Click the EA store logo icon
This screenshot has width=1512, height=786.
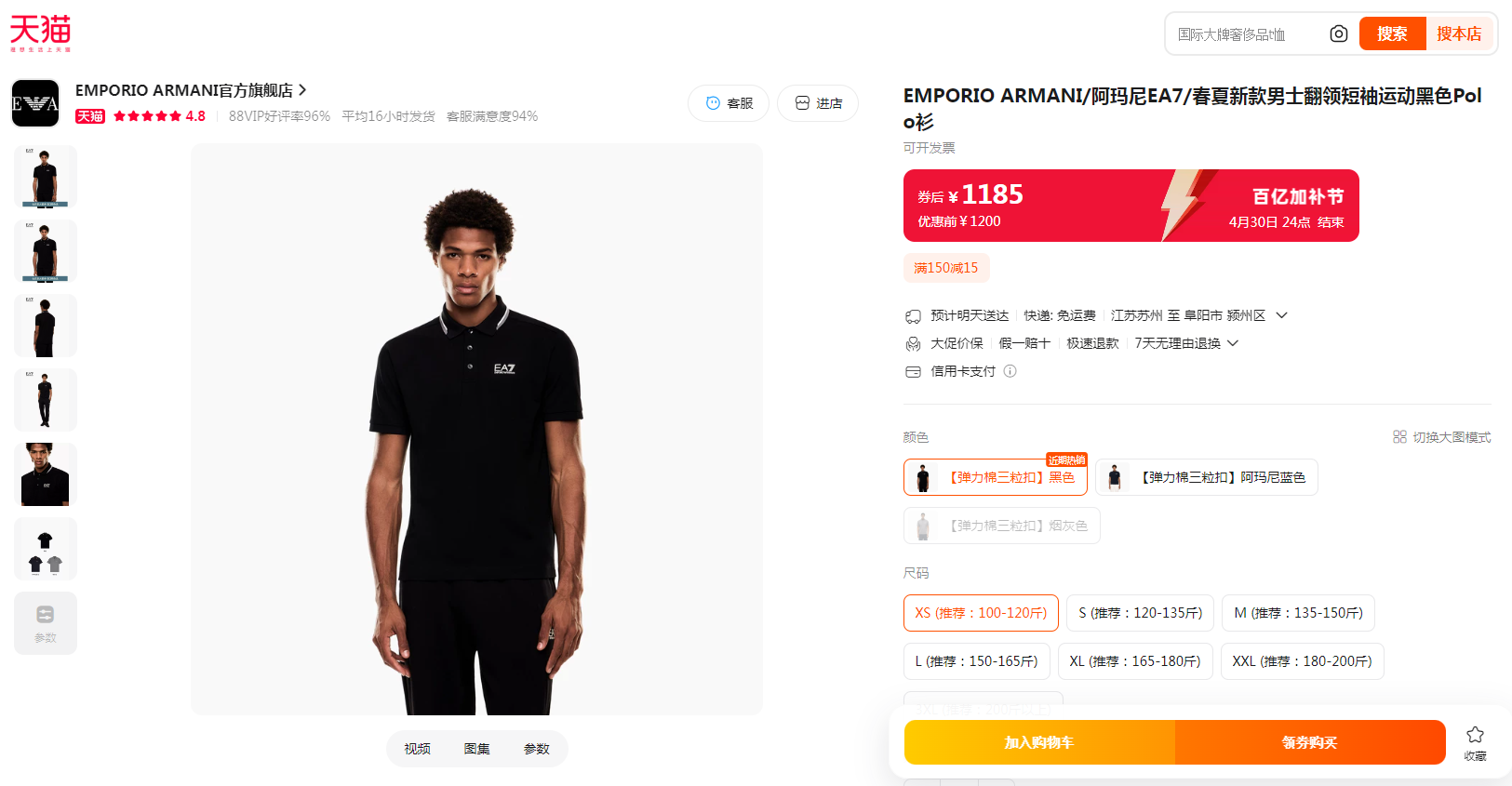(x=35, y=103)
